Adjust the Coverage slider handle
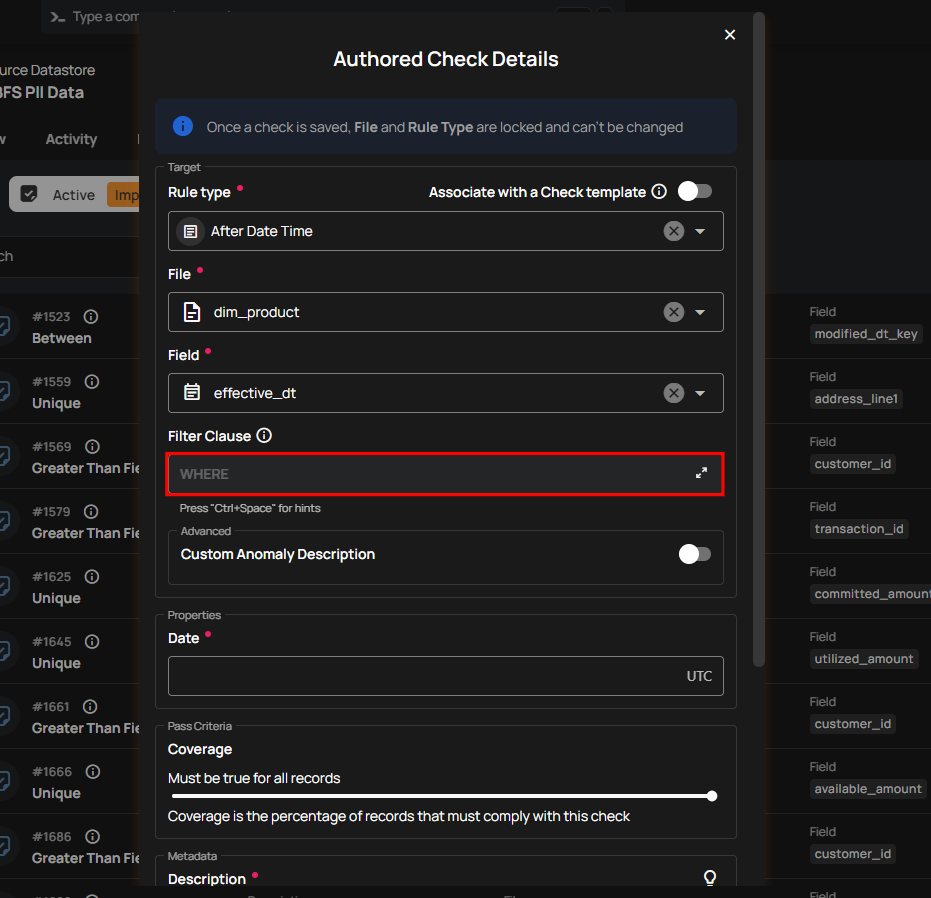This screenshot has width=931, height=898. (712, 797)
